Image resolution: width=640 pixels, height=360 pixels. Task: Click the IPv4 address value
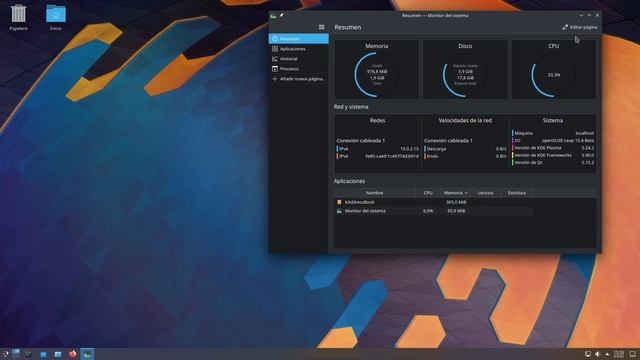click(409, 149)
